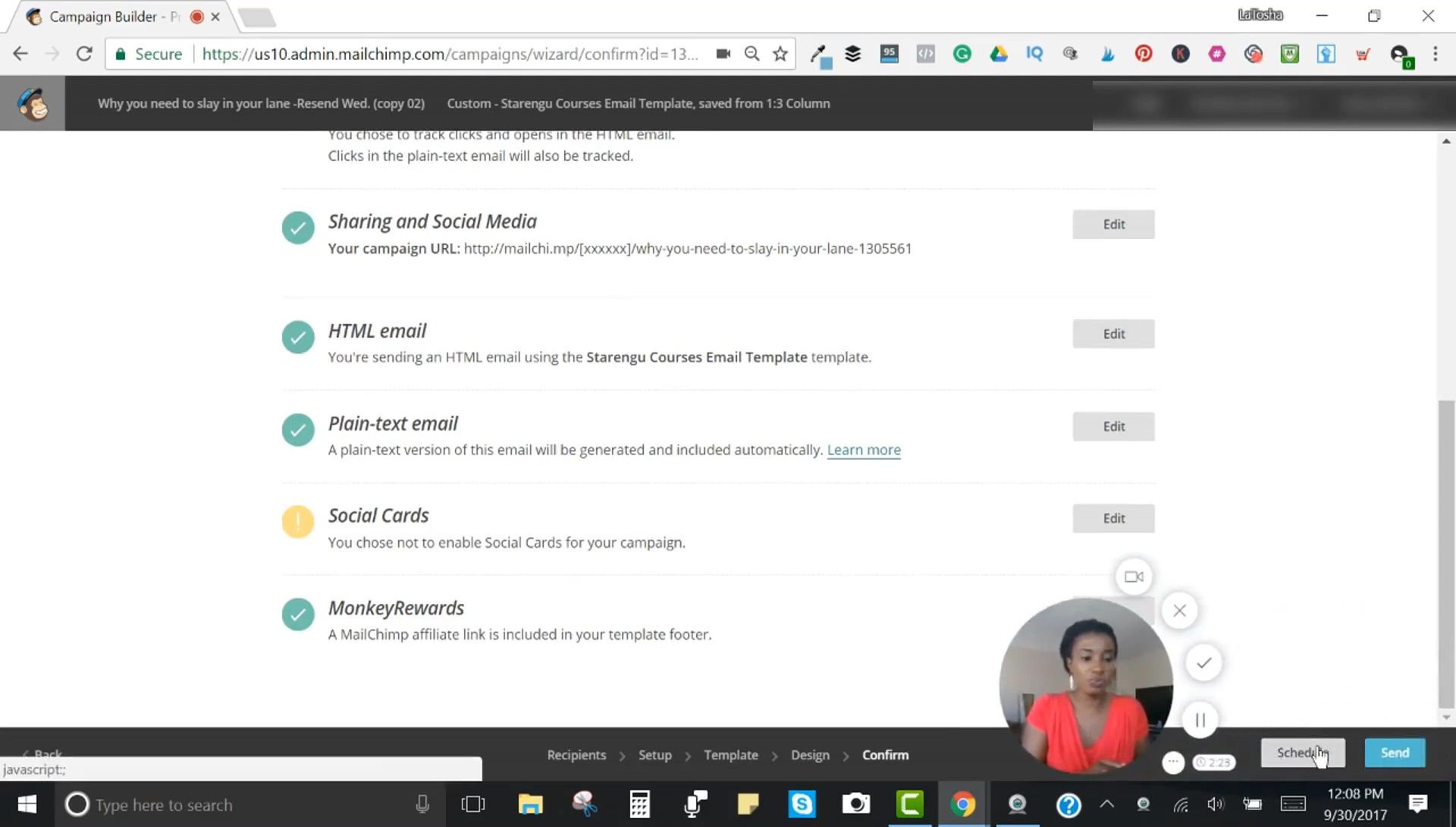1456x827 pixels.
Task: Click the yellow Social Cards warning icon
Action: [x=298, y=522]
